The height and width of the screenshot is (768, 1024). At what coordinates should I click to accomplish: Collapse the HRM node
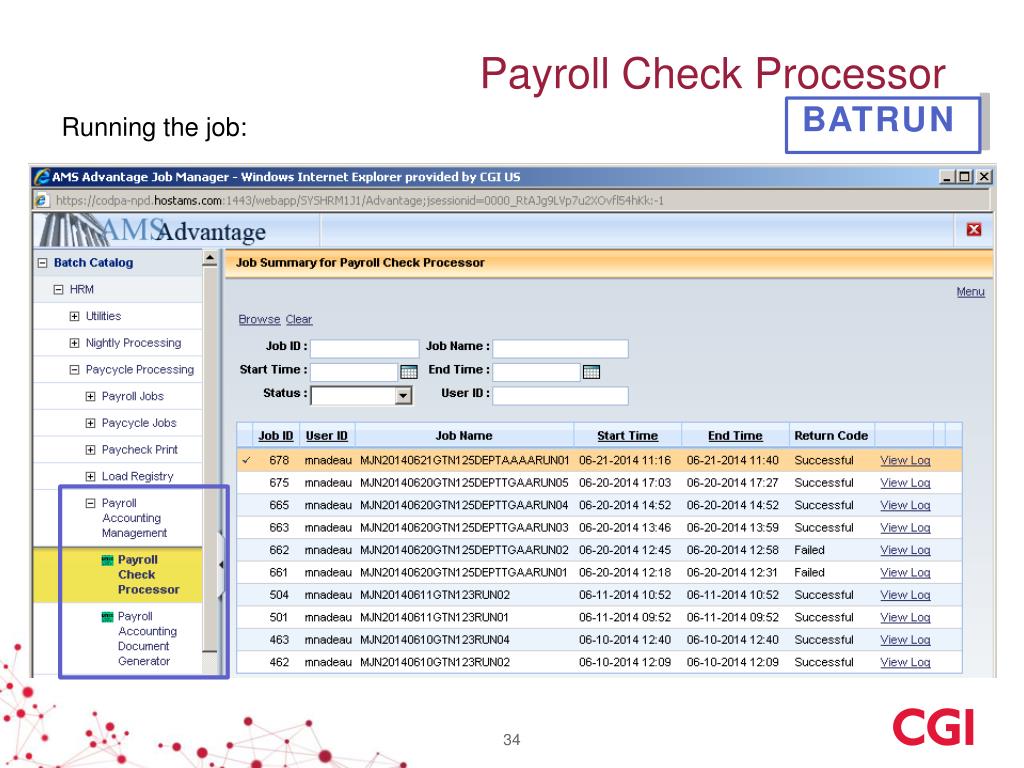tap(58, 289)
